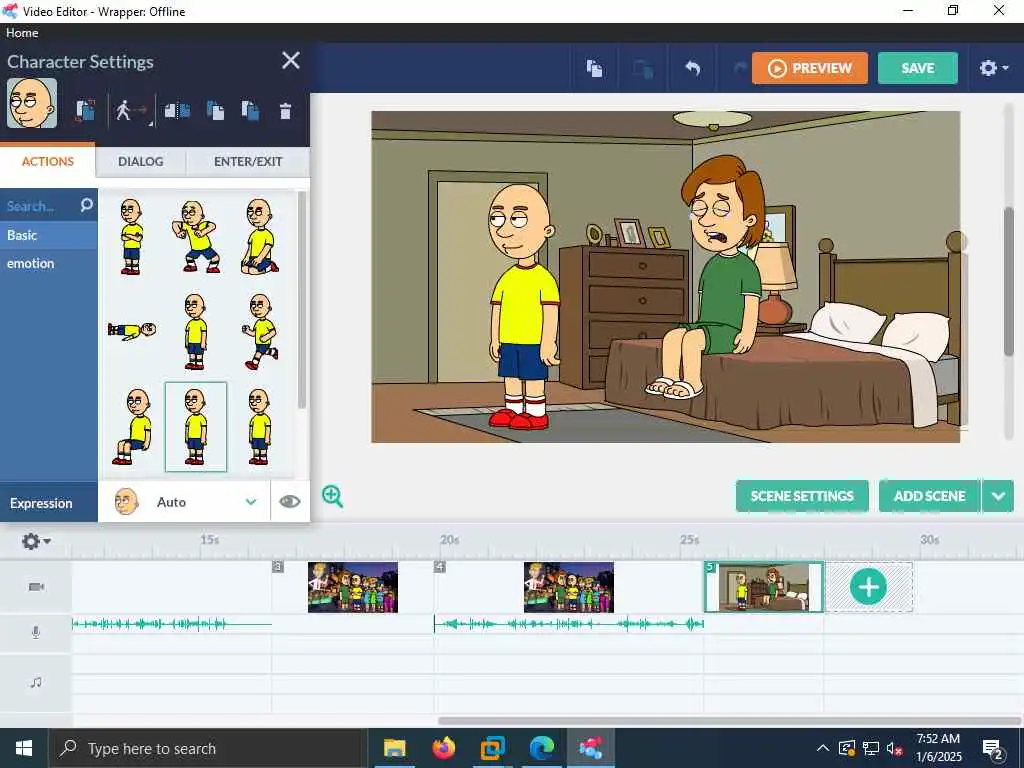Send the character backward one layer

coord(250,110)
